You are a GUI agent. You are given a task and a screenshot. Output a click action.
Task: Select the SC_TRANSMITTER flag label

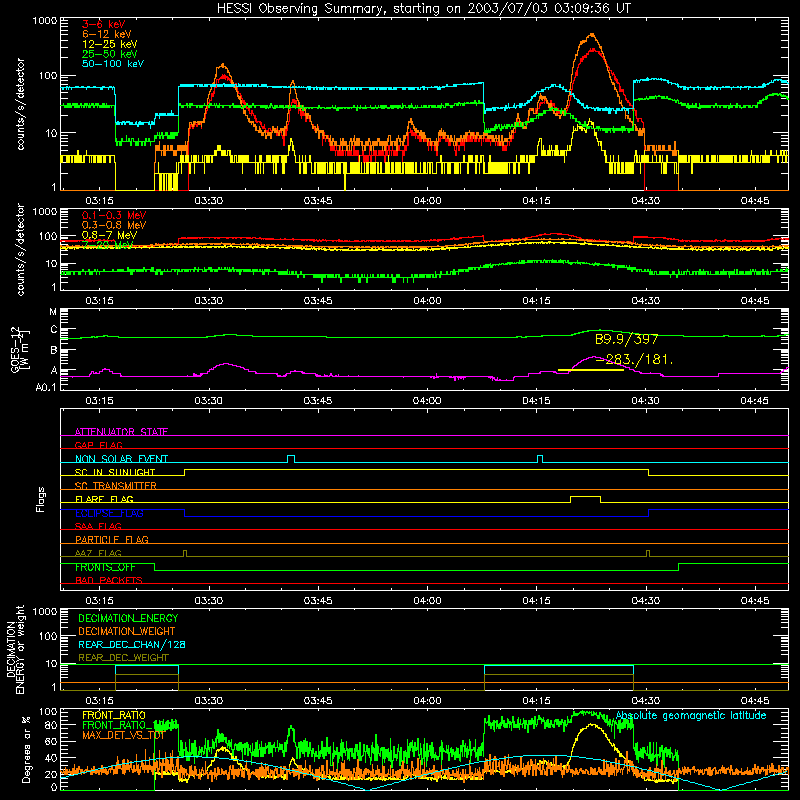click(x=116, y=485)
